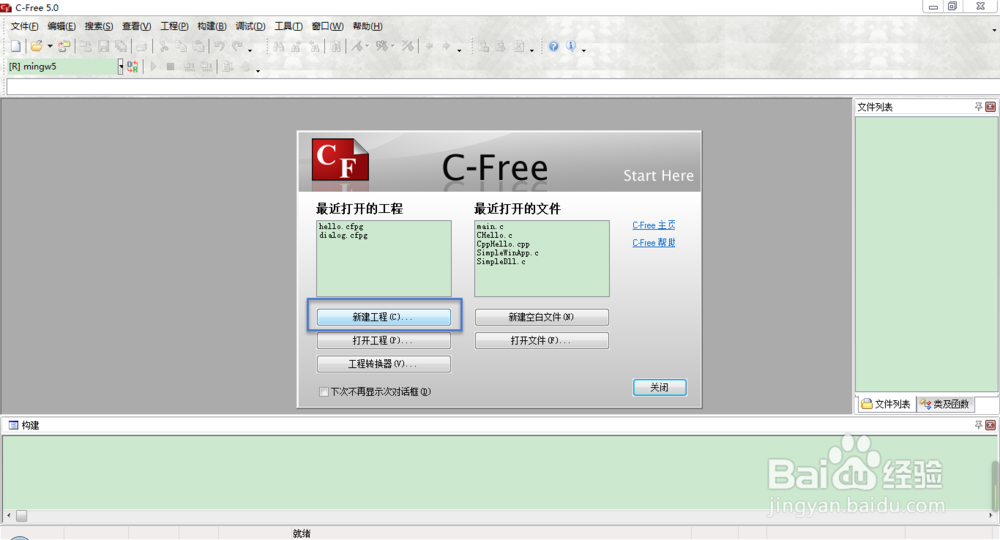Click the blue question mark help icon
Screen dimensions: 1000x540
click(554, 46)
